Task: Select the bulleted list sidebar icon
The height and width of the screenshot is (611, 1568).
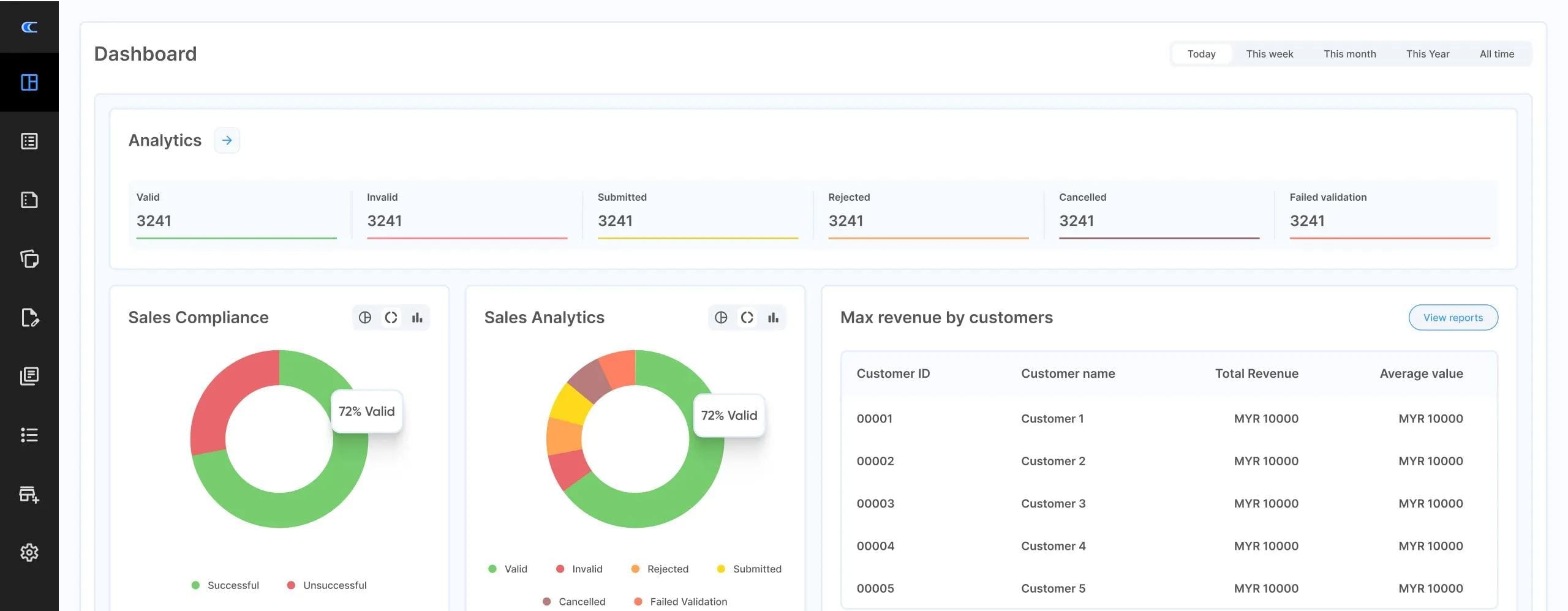Action: coord(29,435)
